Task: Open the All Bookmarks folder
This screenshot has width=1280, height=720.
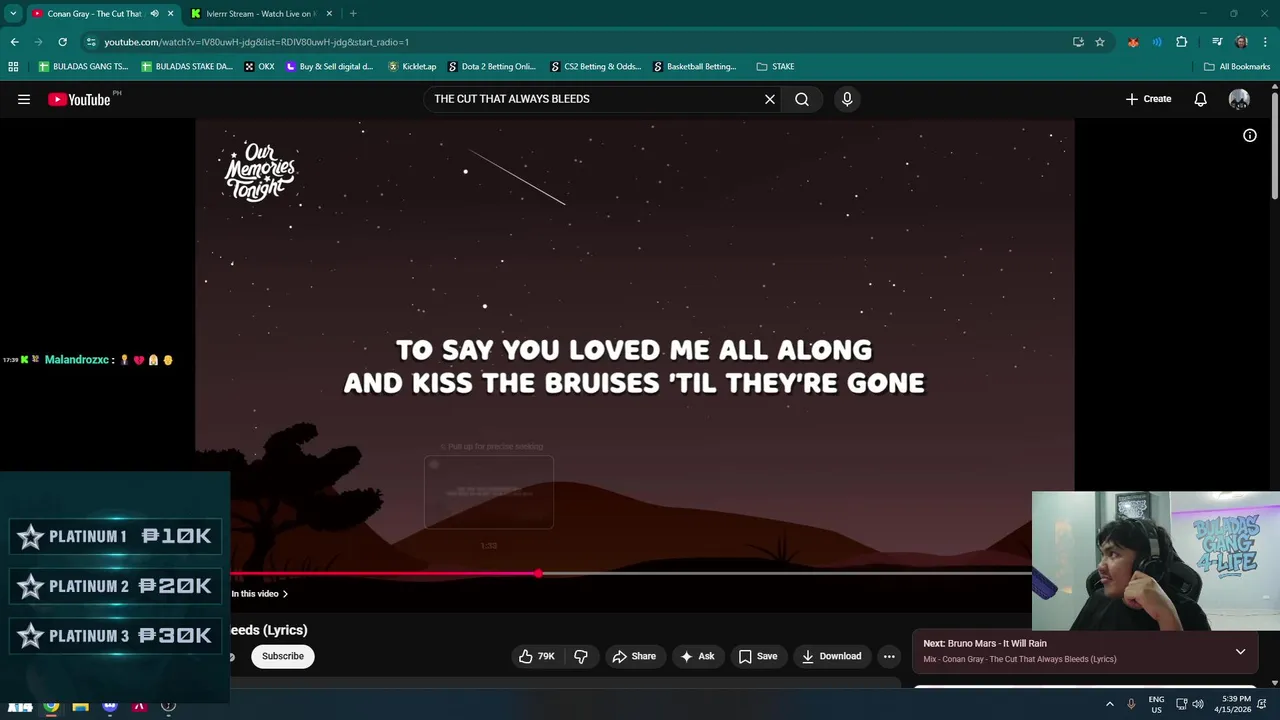Action: coord(1237,67)
